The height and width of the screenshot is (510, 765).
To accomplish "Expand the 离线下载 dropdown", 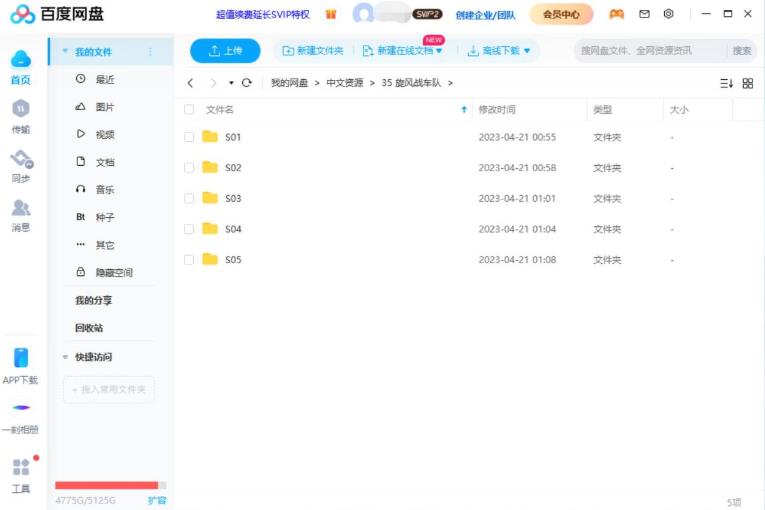I will pyautogui.click(x=527, y=51).
